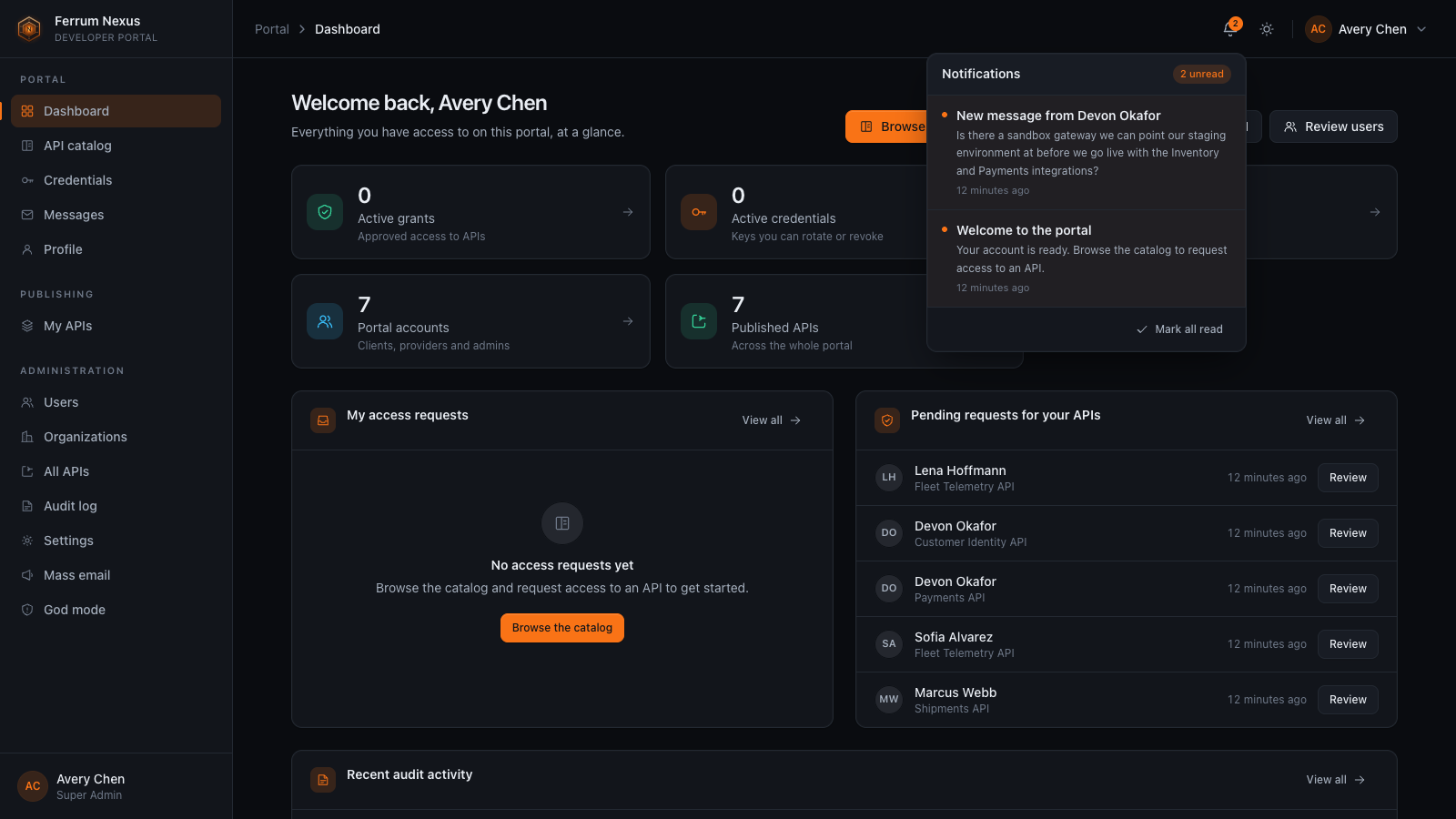The image size is (1456, 819).
Task: Review Devon Okafor's Customer Identity API request
Action: pyautogui.click(x=1348, y=533)
